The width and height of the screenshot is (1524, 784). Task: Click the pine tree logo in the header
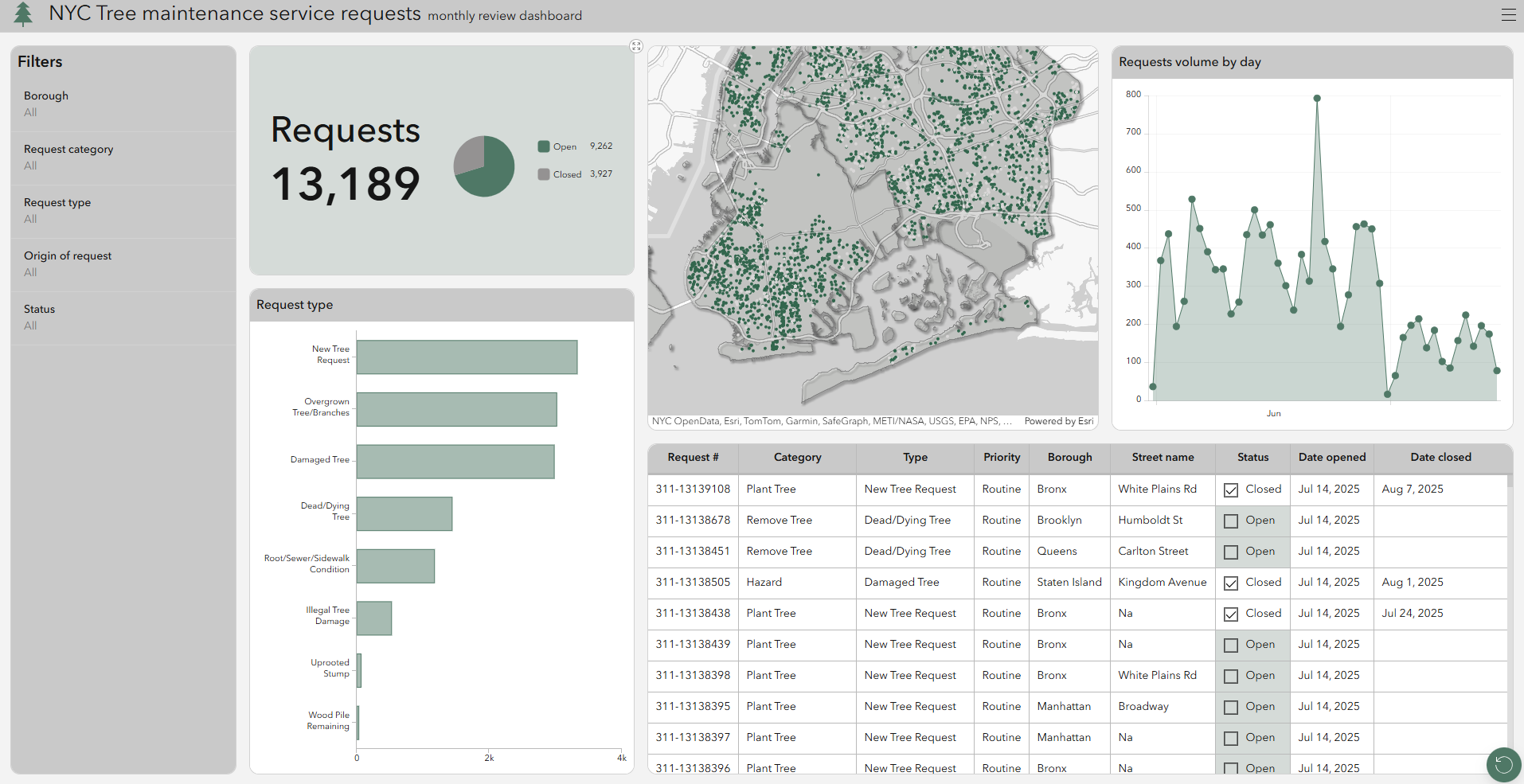[23, 14]
